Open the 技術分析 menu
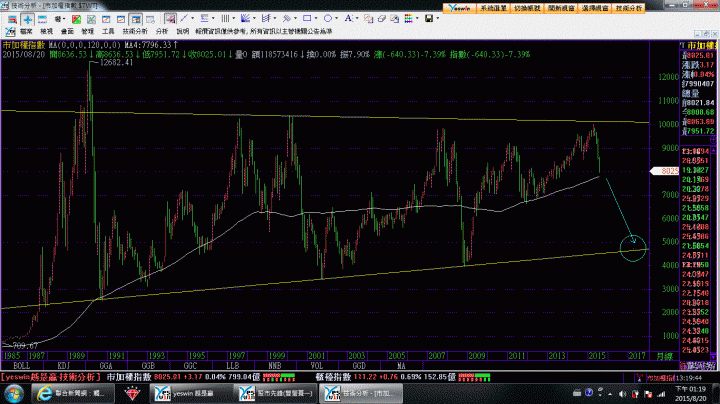 pos(135,31)
